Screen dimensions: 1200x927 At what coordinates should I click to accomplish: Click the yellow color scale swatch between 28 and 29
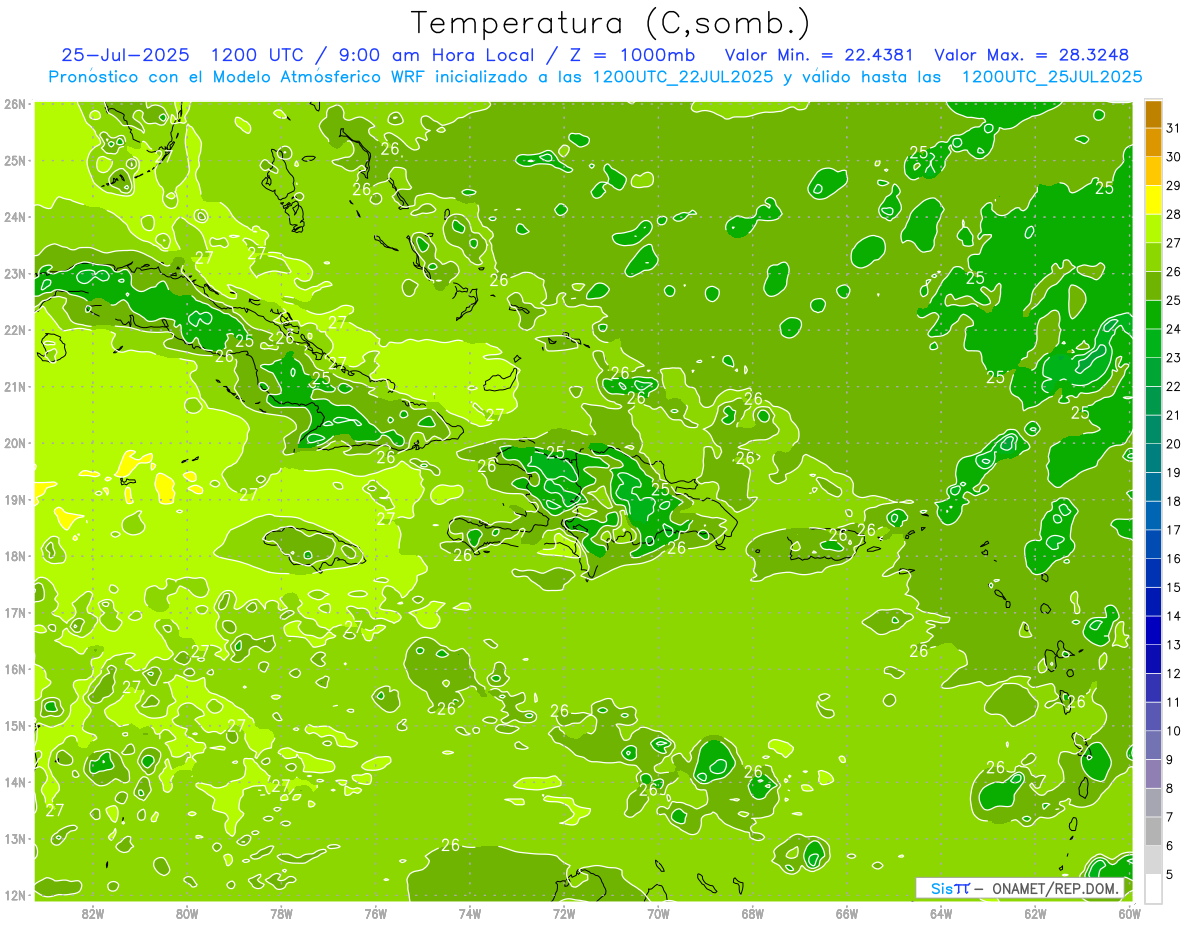(1153, 200)
